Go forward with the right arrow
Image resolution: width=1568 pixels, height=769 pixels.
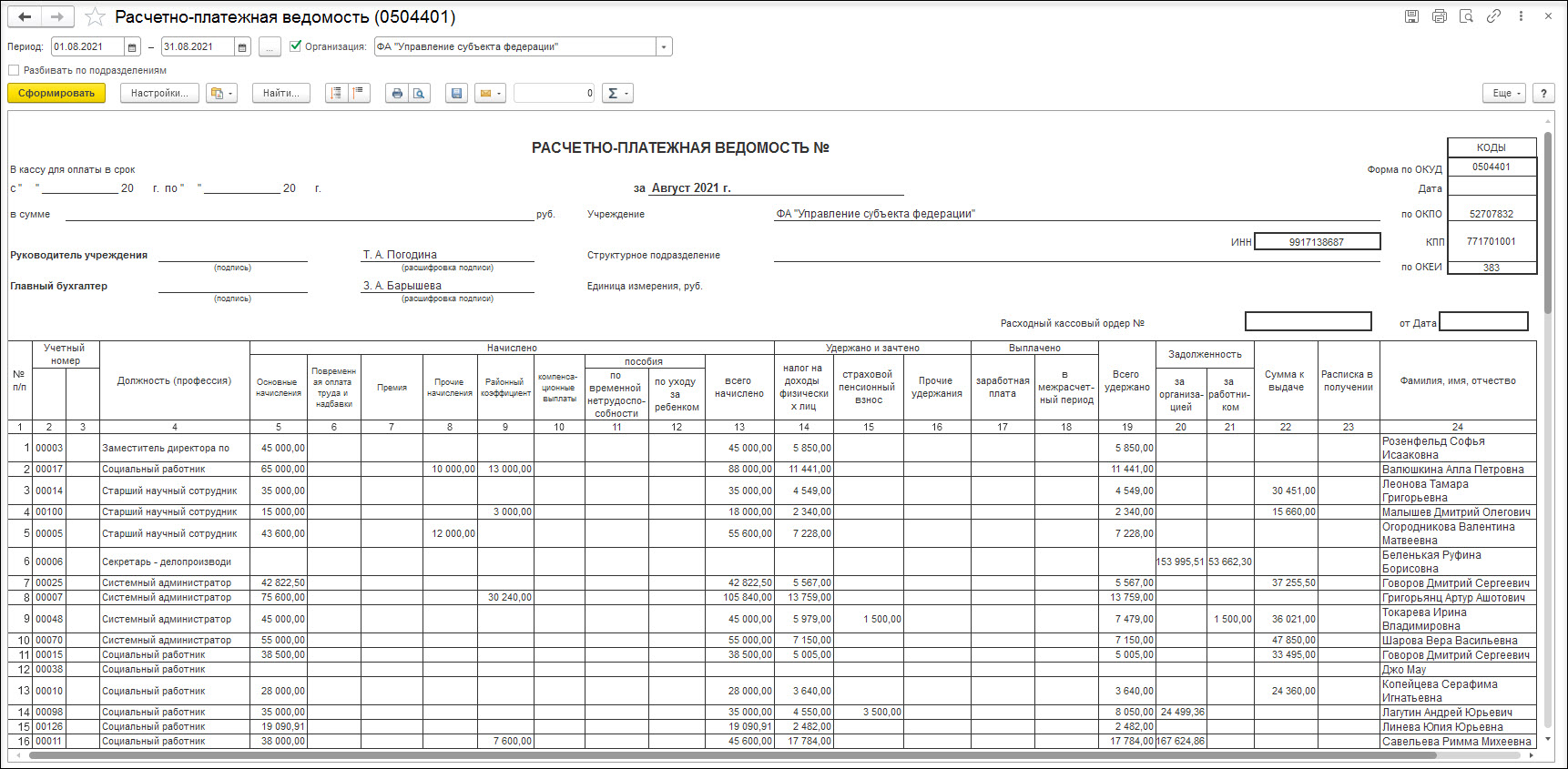(57, 16)
